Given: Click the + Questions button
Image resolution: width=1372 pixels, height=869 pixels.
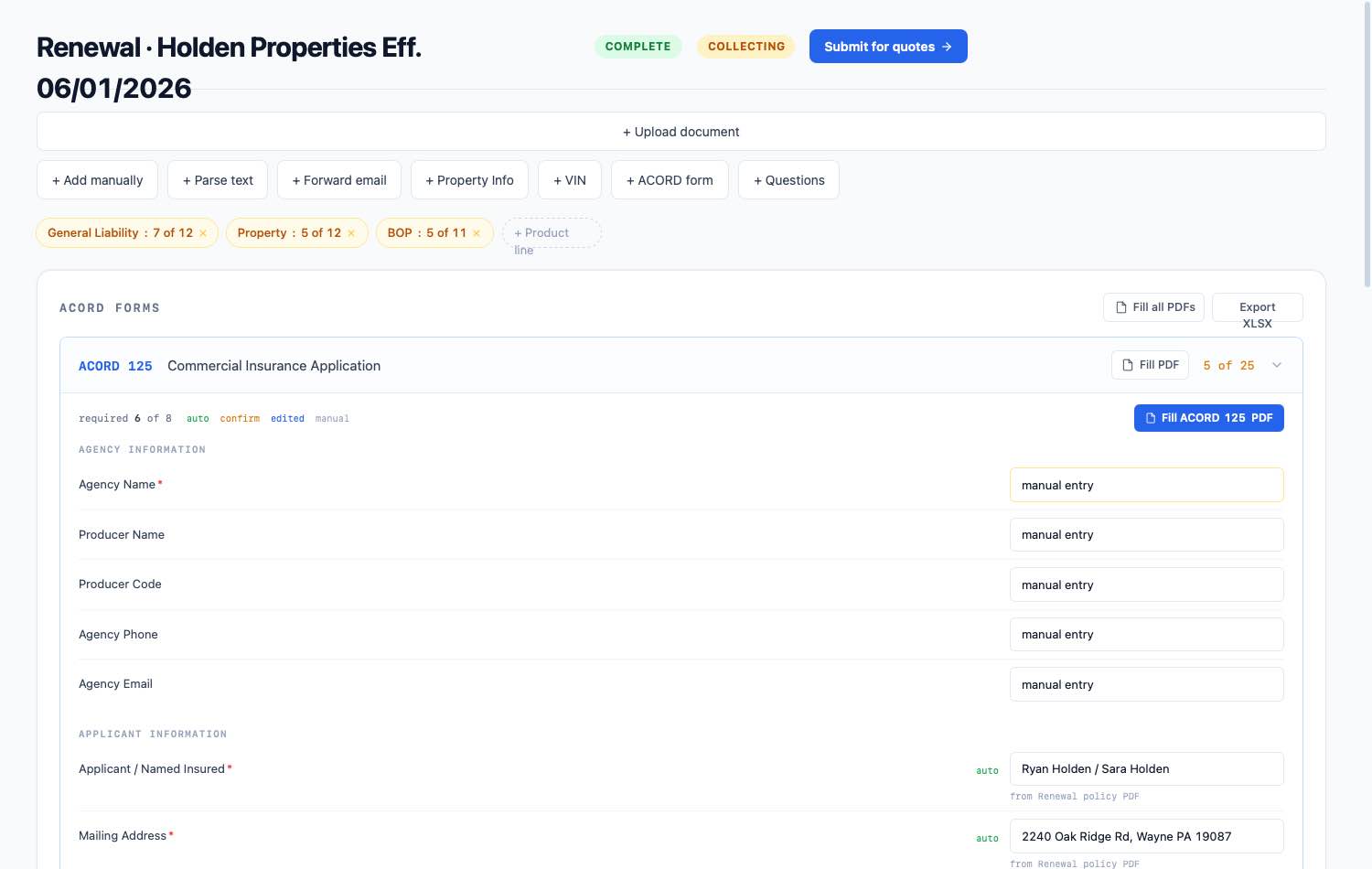Looking at the screenshot, I should [x=788, y=180].
